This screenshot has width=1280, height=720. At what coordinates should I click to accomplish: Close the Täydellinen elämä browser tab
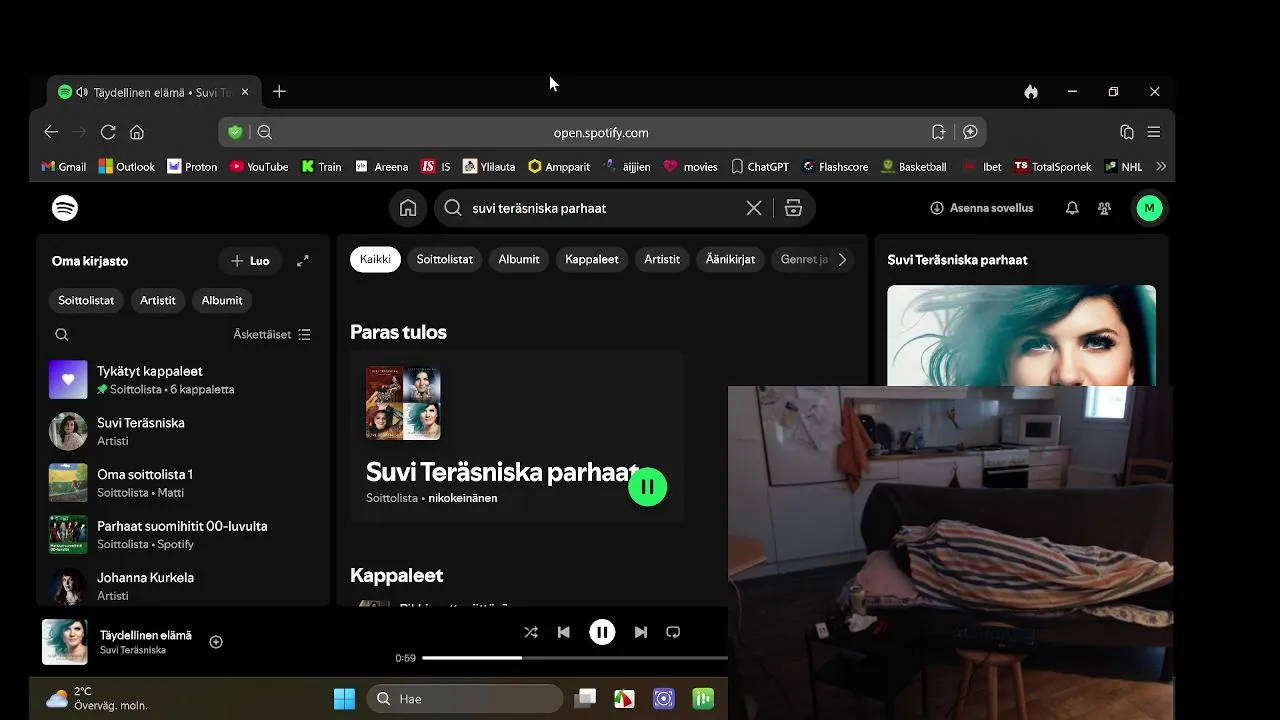[245, 92]
